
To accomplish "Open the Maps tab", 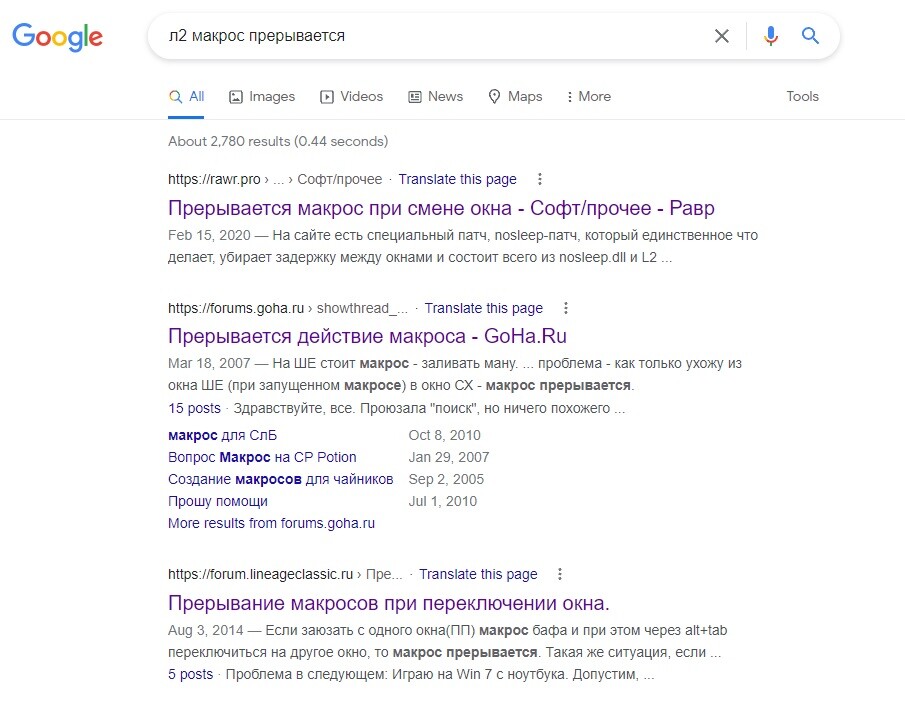I will pos(515,96).
